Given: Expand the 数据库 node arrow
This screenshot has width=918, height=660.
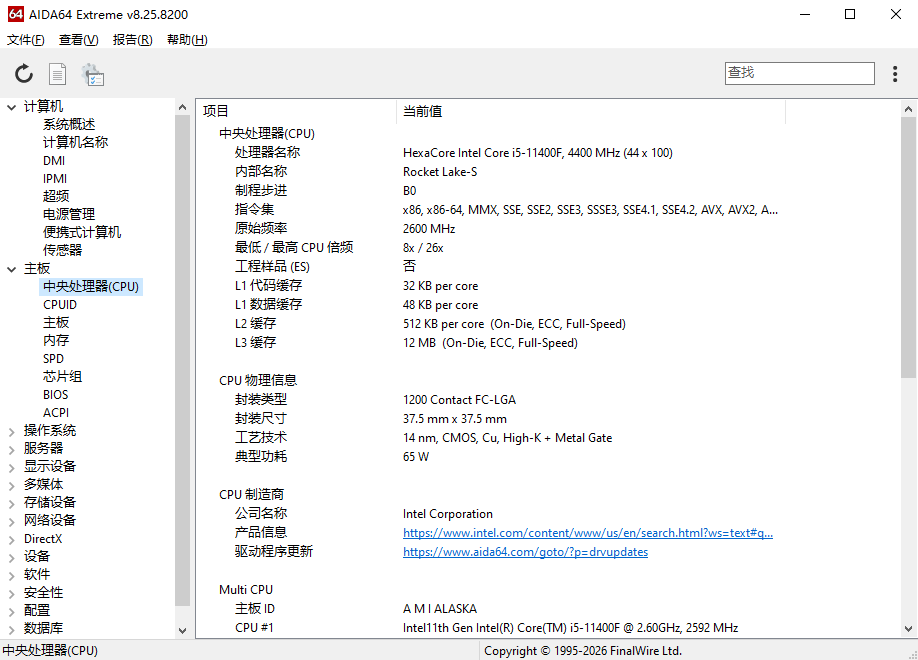Looking at the screenshot, I should pyautogui.click(x=11, y=630).
